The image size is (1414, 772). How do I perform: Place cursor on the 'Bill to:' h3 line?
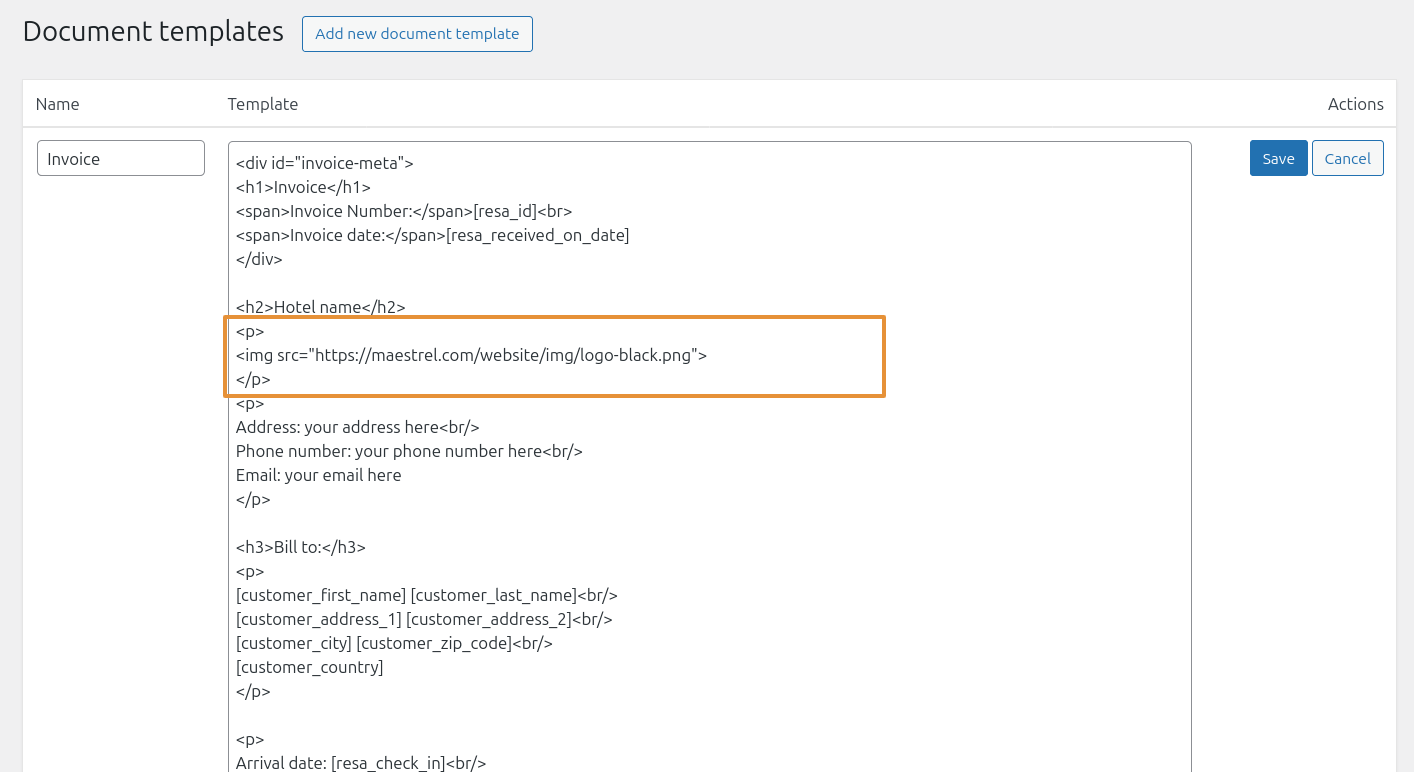300,547
